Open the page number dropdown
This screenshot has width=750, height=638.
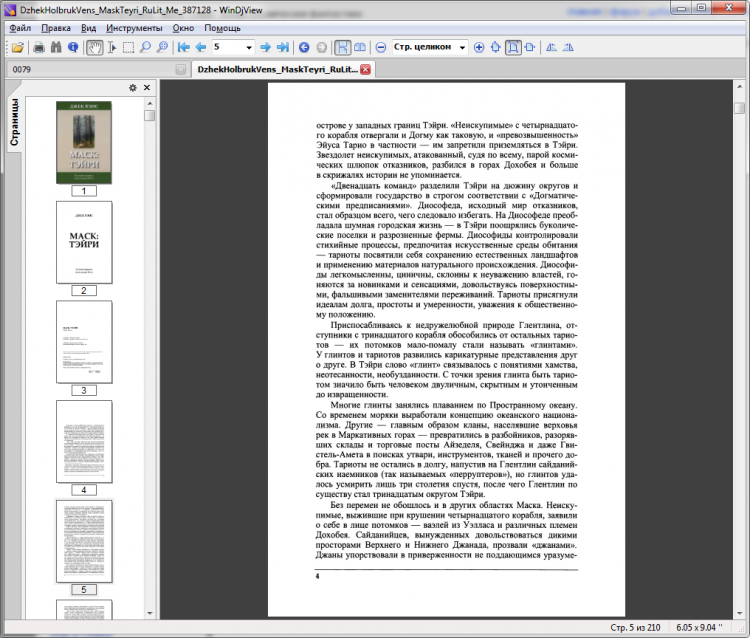(247, 47)
